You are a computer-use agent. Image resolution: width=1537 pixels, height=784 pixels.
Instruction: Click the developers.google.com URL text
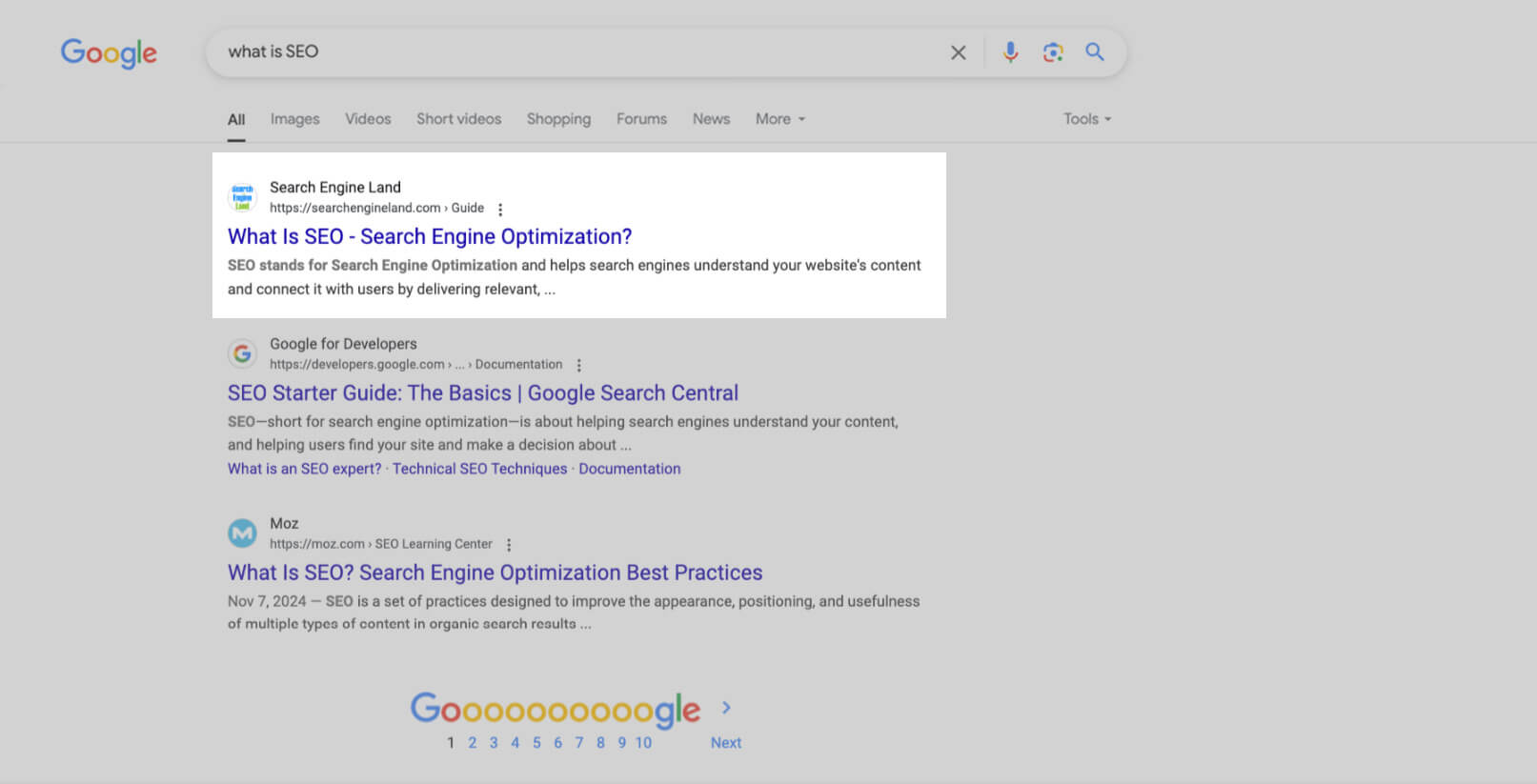(415, 364)
